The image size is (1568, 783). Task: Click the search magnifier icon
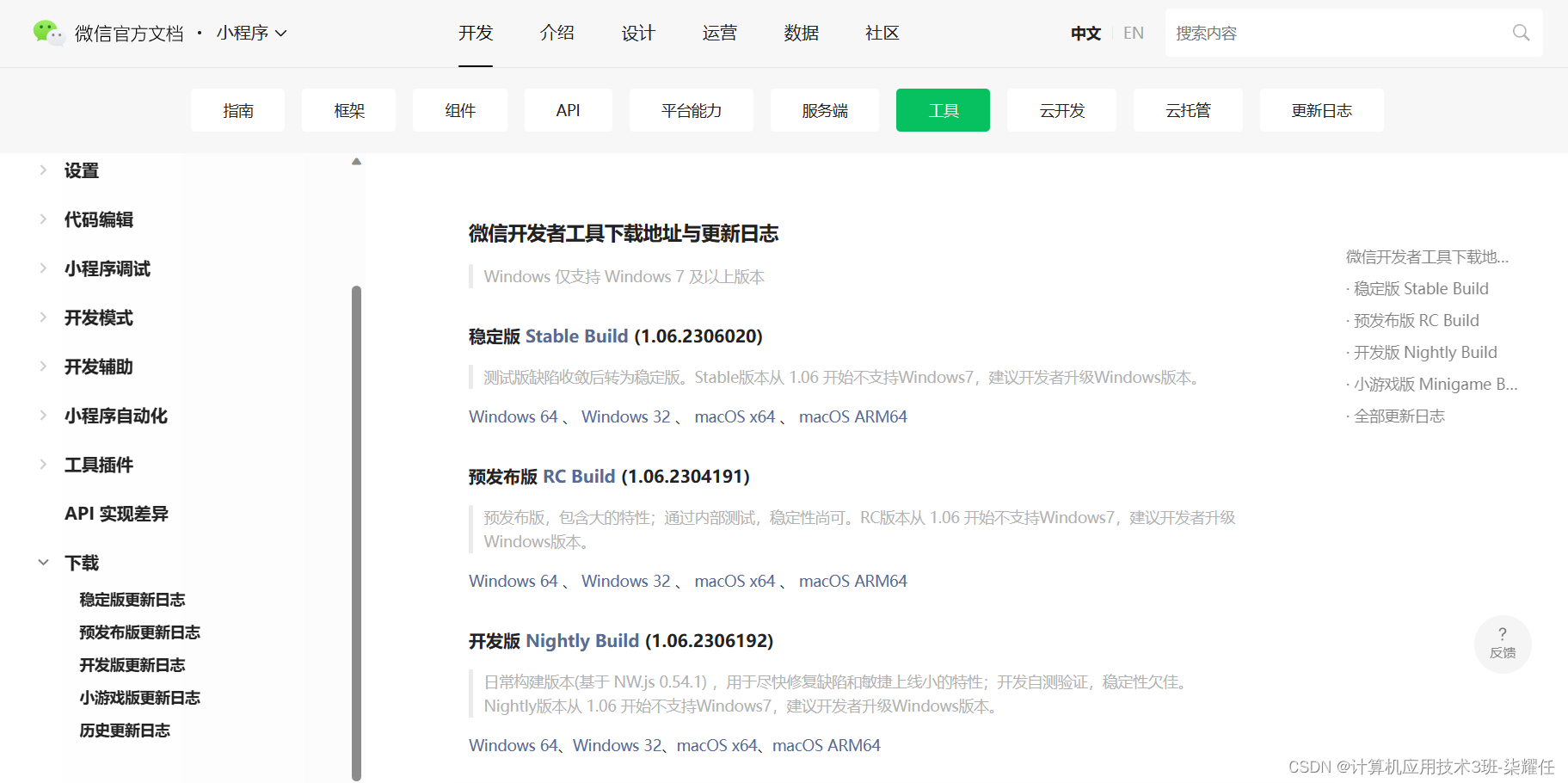tap(1520, 32)
